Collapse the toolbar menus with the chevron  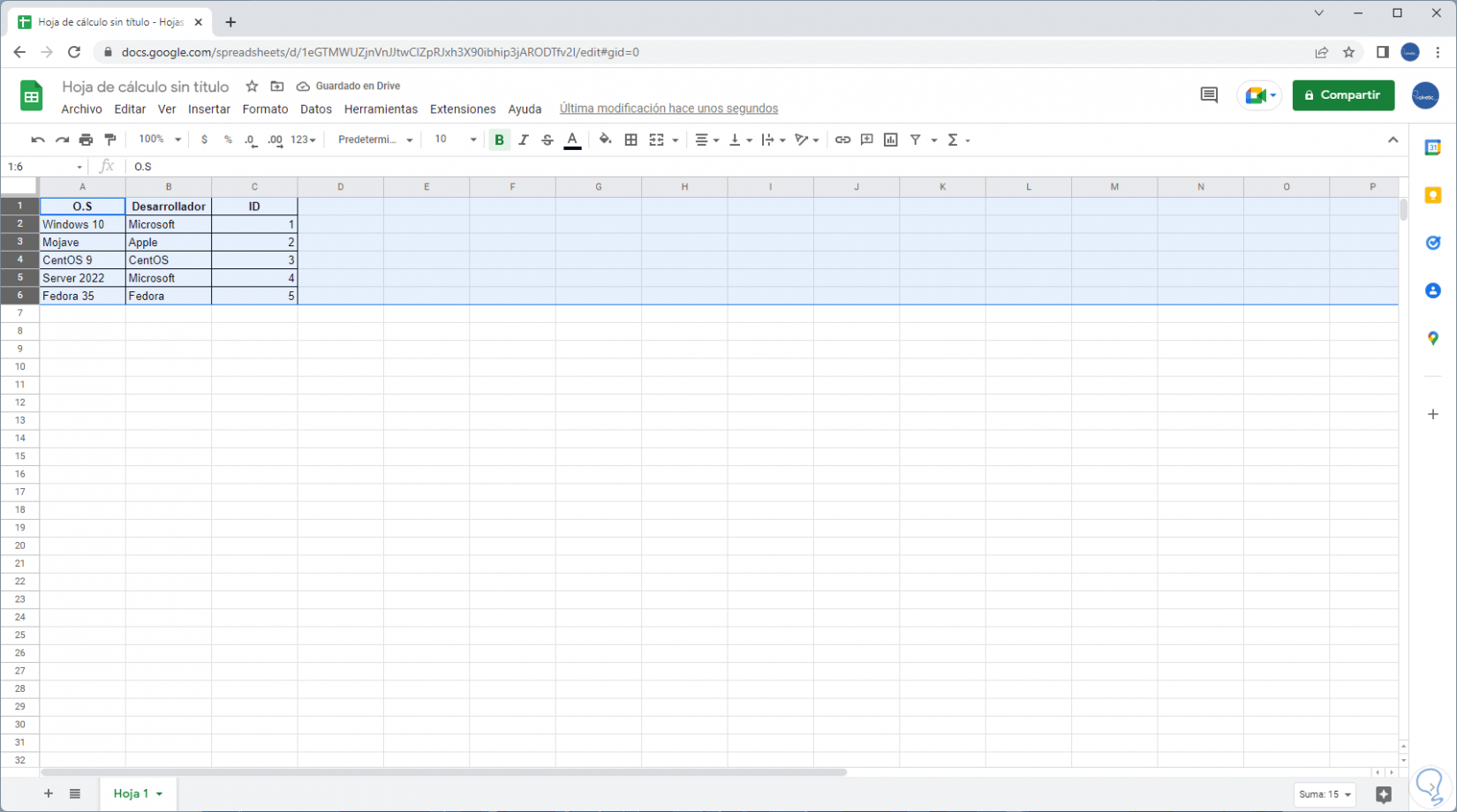tap(1393, 139)
